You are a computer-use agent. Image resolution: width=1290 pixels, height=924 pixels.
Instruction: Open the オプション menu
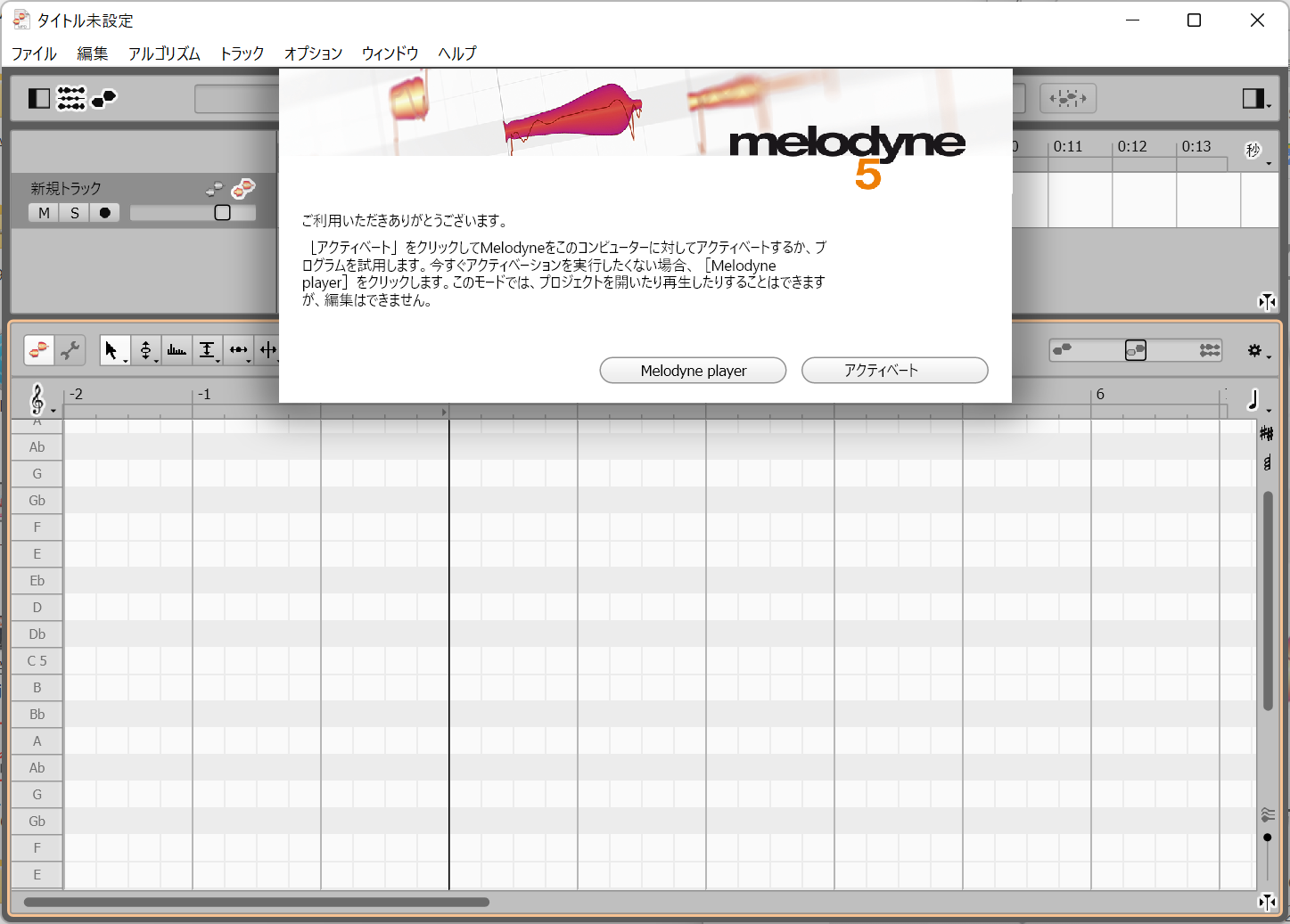pos(313,53)
